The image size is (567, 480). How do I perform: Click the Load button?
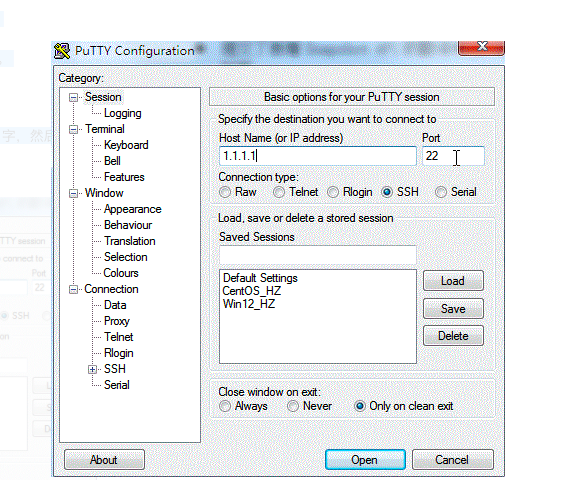(453, 281)
